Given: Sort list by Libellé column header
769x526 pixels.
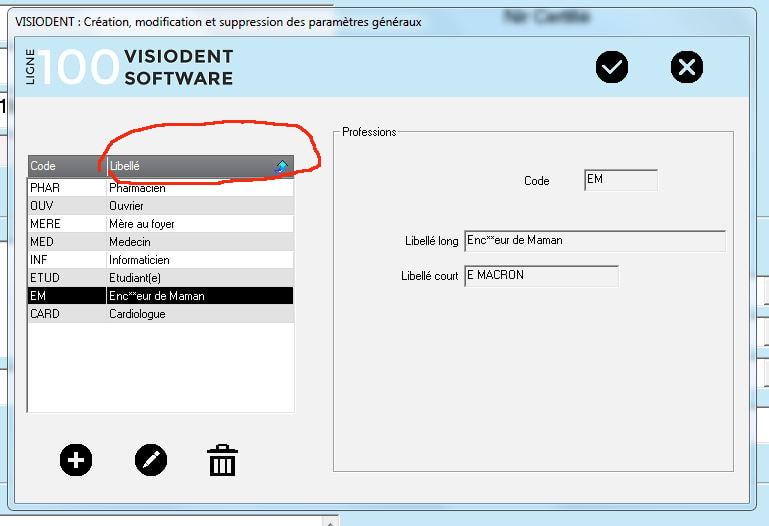Looking at the screenshot, I should click(x=190, y=166).
